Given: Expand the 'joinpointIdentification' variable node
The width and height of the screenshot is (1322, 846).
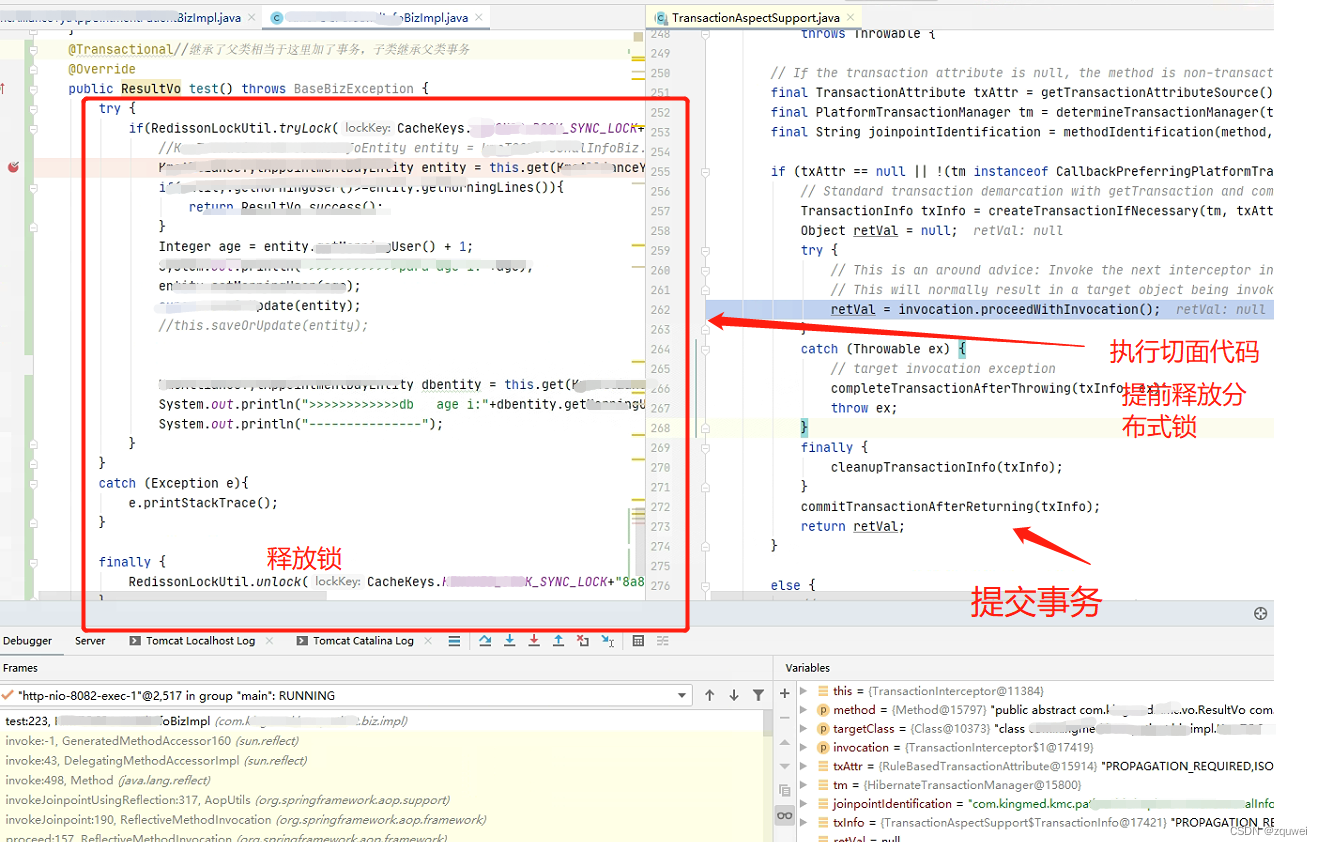Looking at the screenshot, I should [804, 803].
